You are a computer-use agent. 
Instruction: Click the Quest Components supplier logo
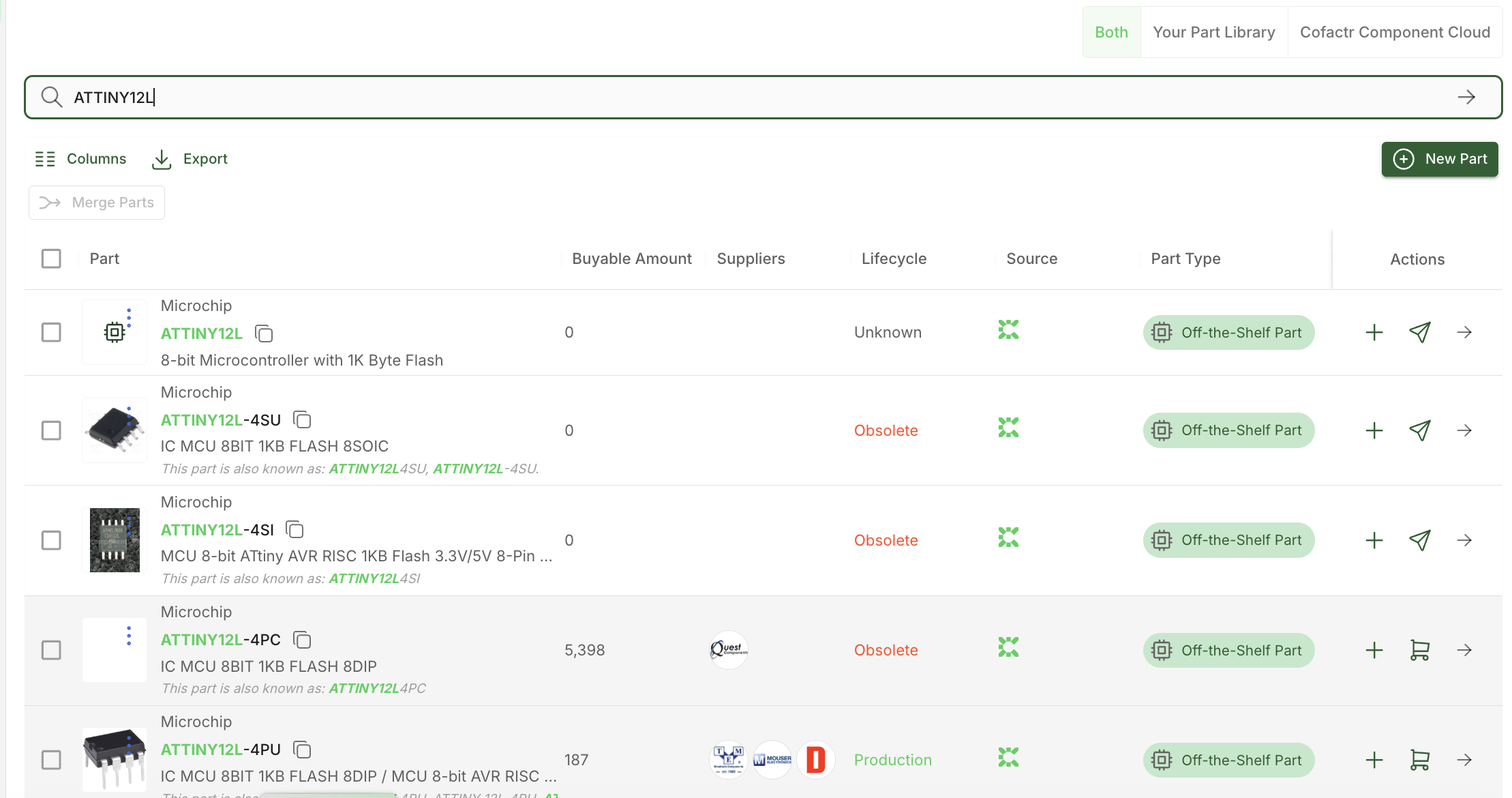(729, 650)
